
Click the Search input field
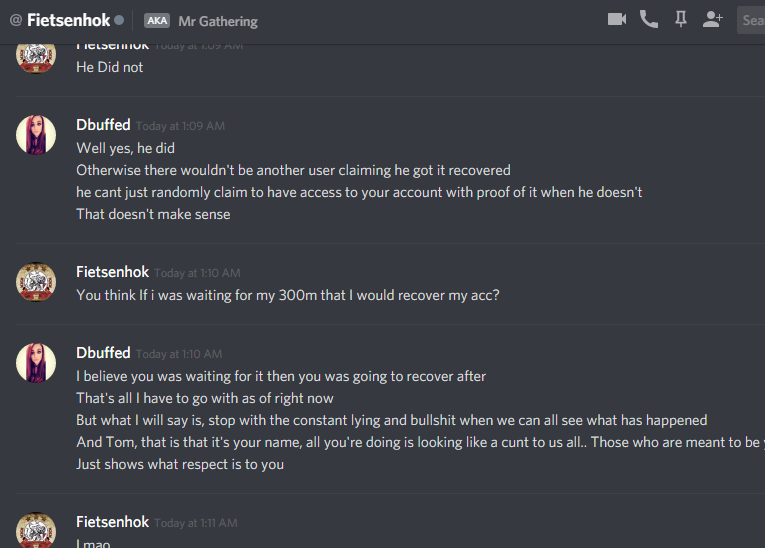(752, 20)
